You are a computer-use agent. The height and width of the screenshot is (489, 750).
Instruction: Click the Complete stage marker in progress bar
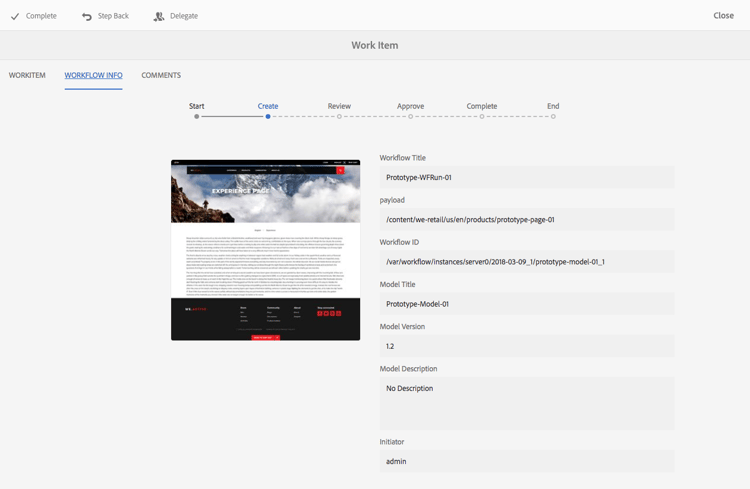pyautogui.click(x=482, y=116)
